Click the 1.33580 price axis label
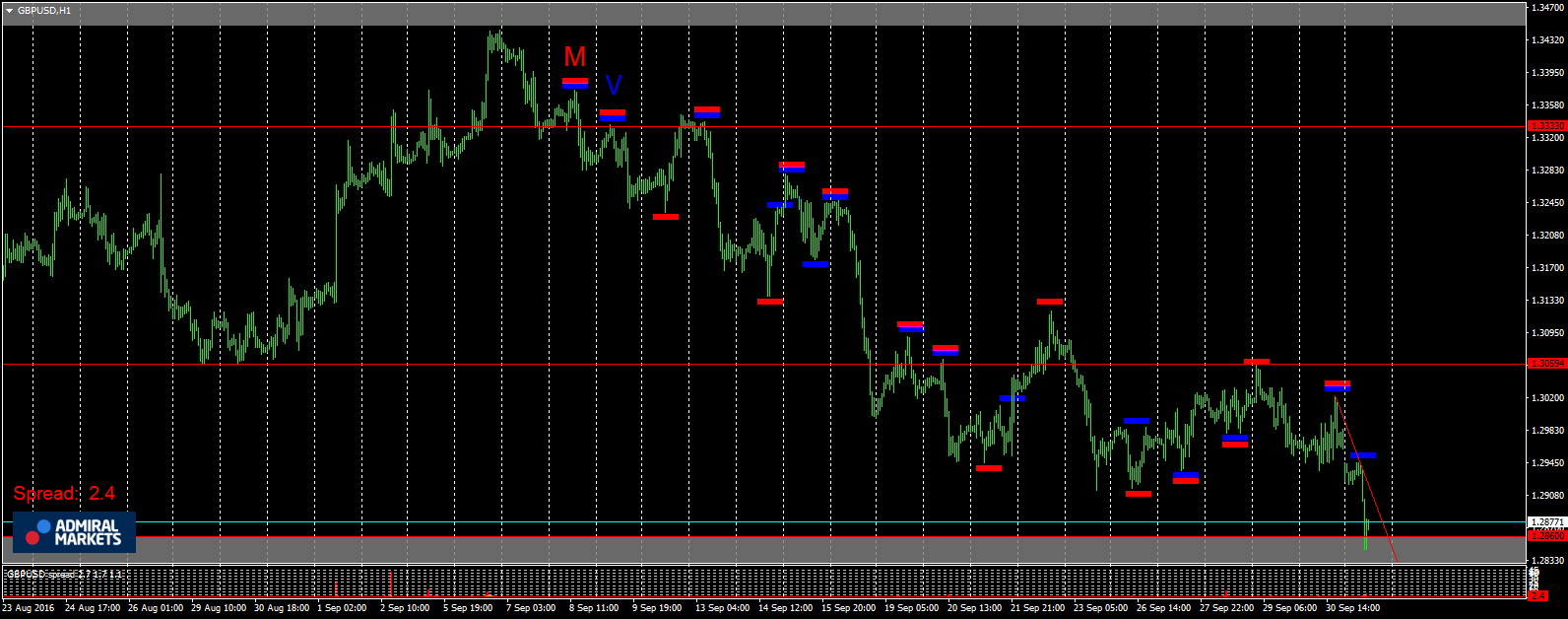The width and height of the screenshot is (1568, 619). [x=1548, y=105]
